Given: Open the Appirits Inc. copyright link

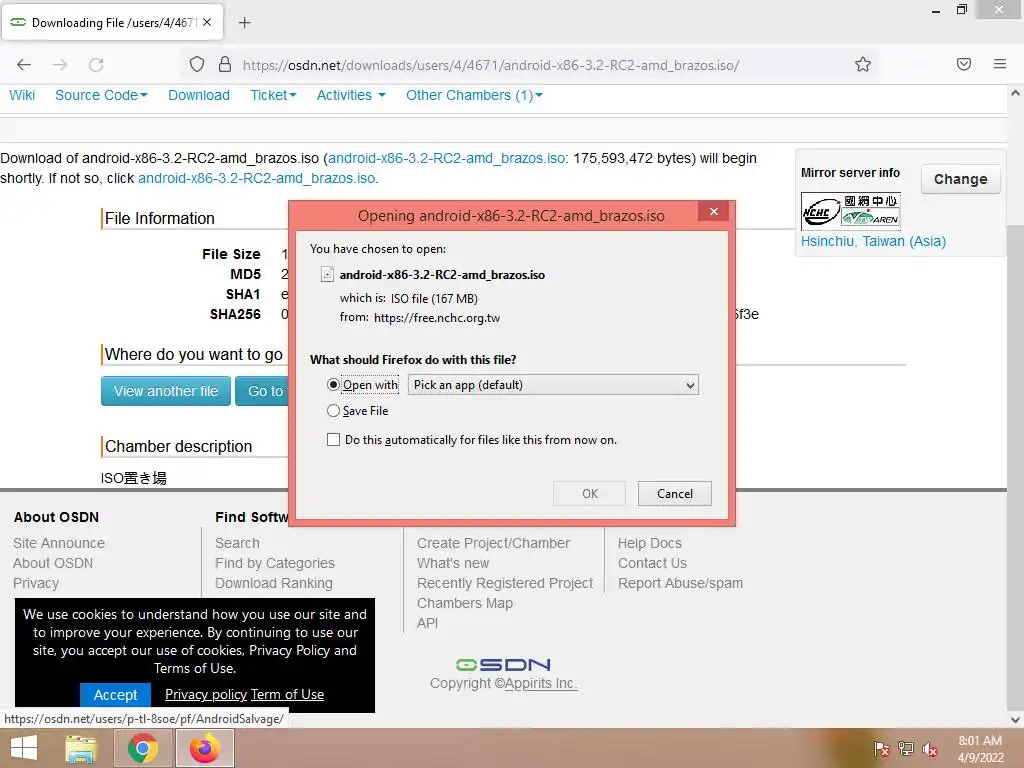Looking at the screenshot, I should point(541,683).
